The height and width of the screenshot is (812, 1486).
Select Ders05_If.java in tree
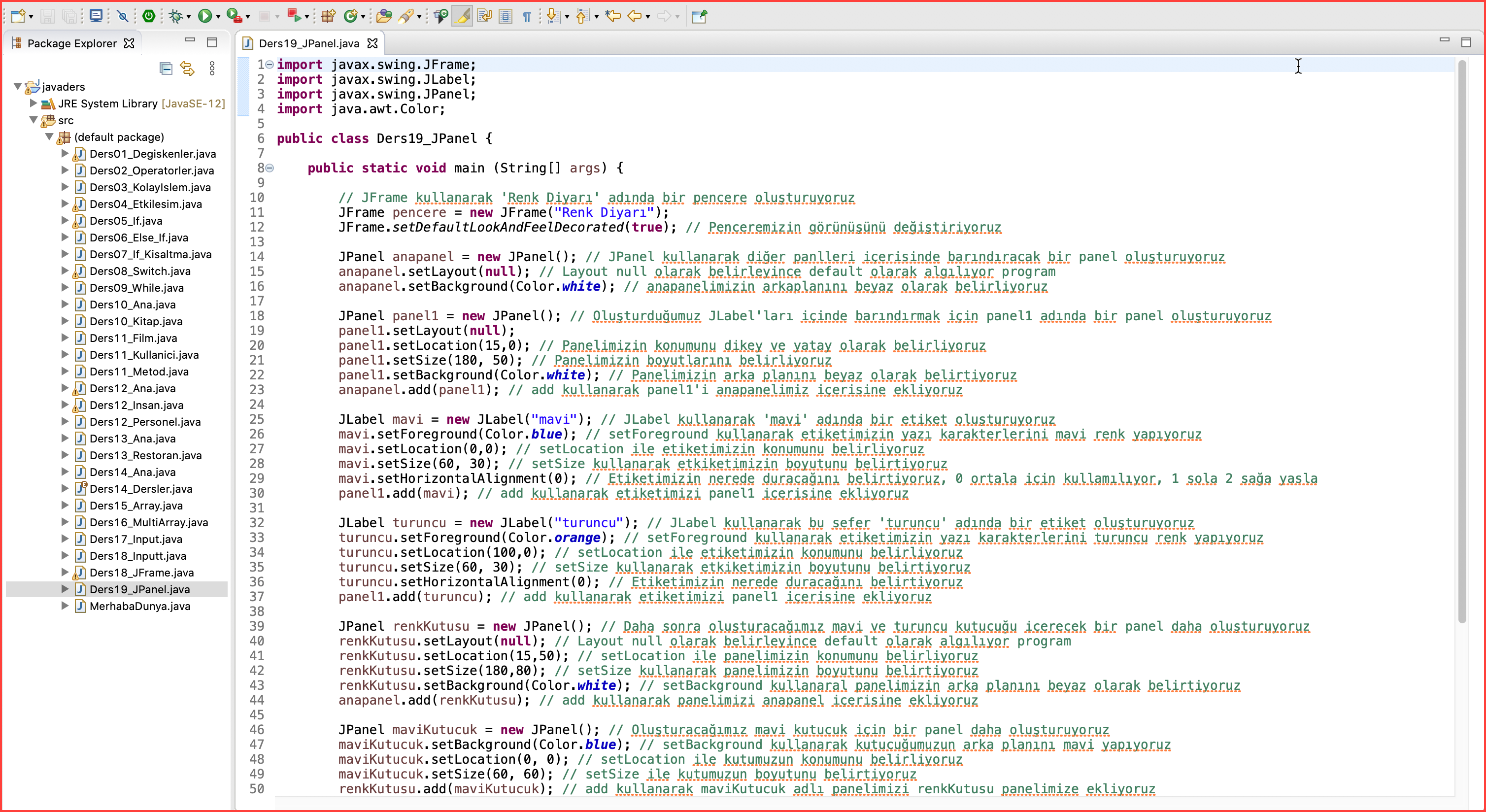point(126,221)
